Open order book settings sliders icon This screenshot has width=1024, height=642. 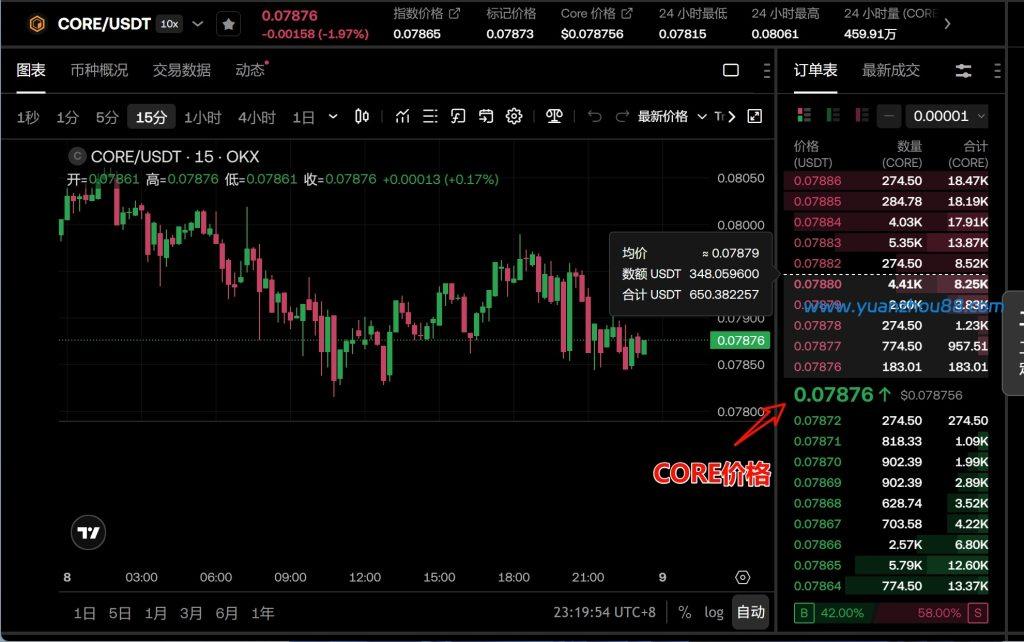click(963, 71)
